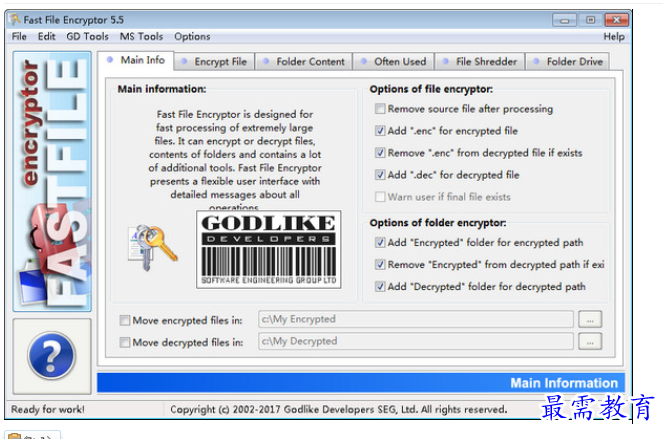Click the Fast File Encryptor sidebar banner
This screenshot has width=663, height=439.
[x=52, y=181]
